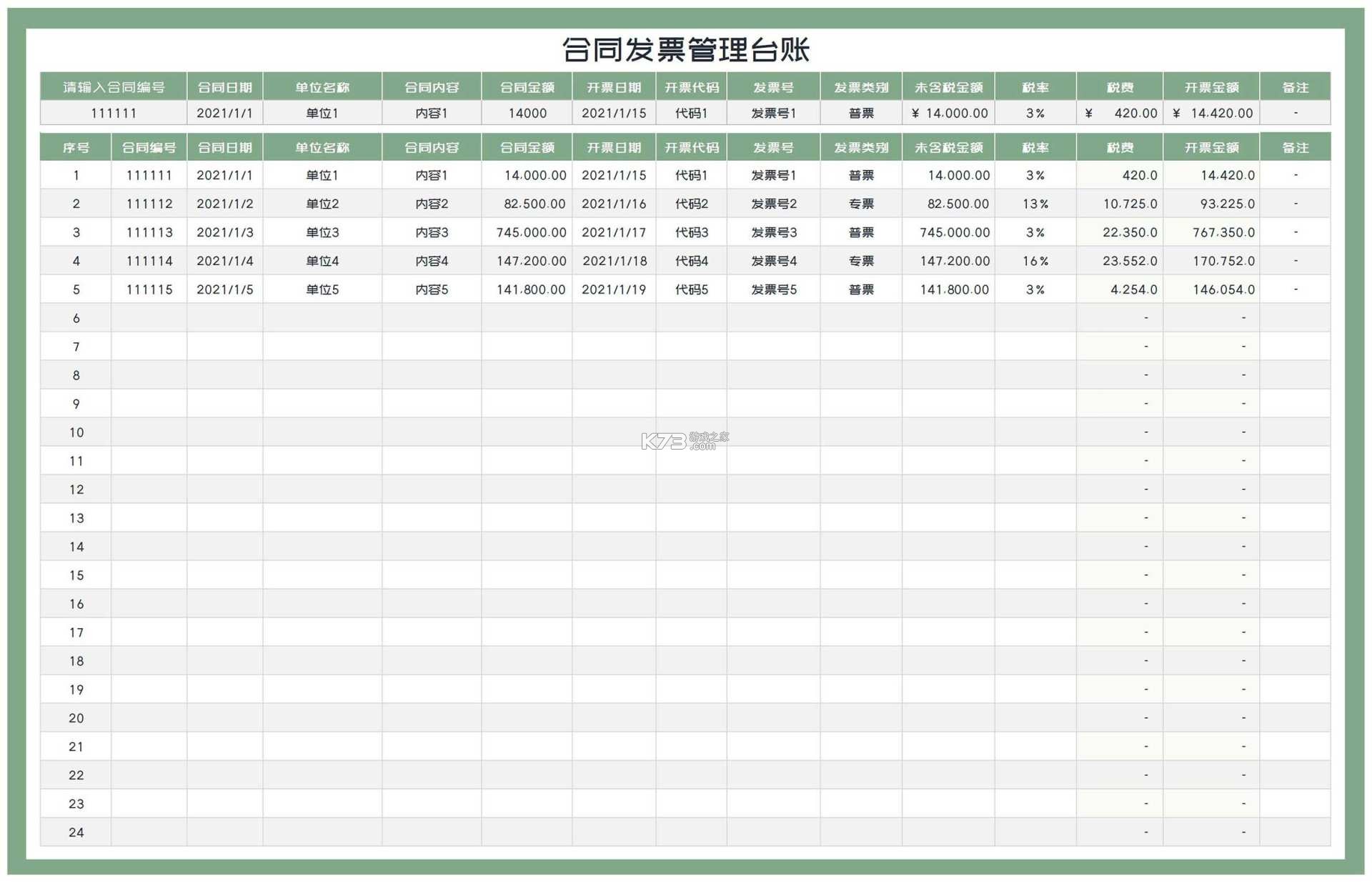Select row number 6 cell
This screenshot has width=1372, height=882.
(x=76, y=318)
